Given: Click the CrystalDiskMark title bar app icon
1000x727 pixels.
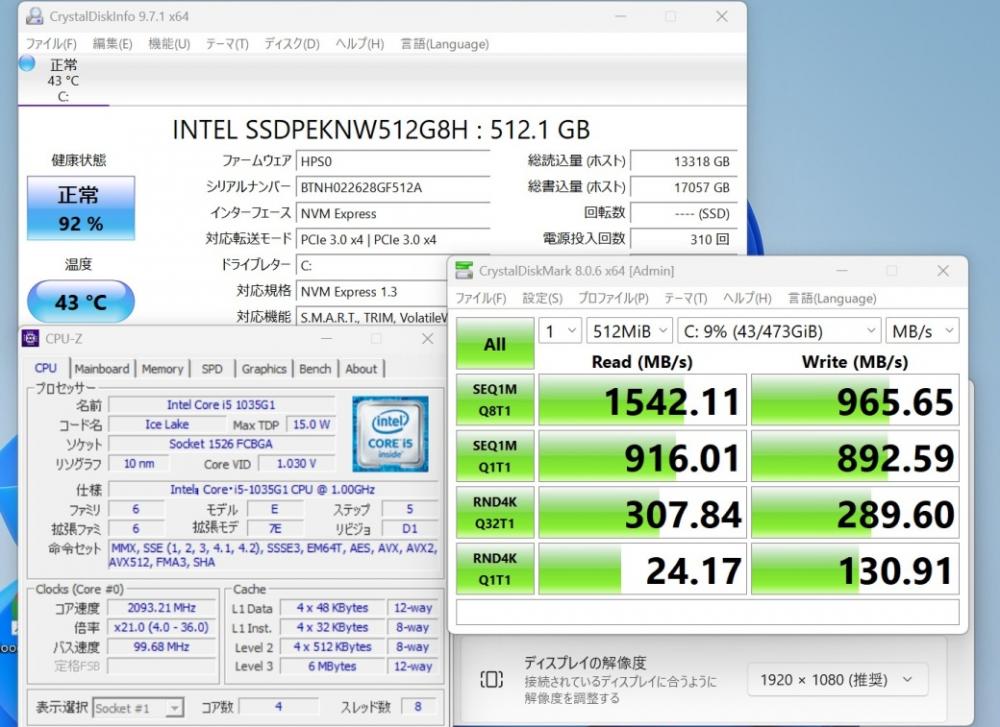Looking at the screenshot, I should pos(464,271).
